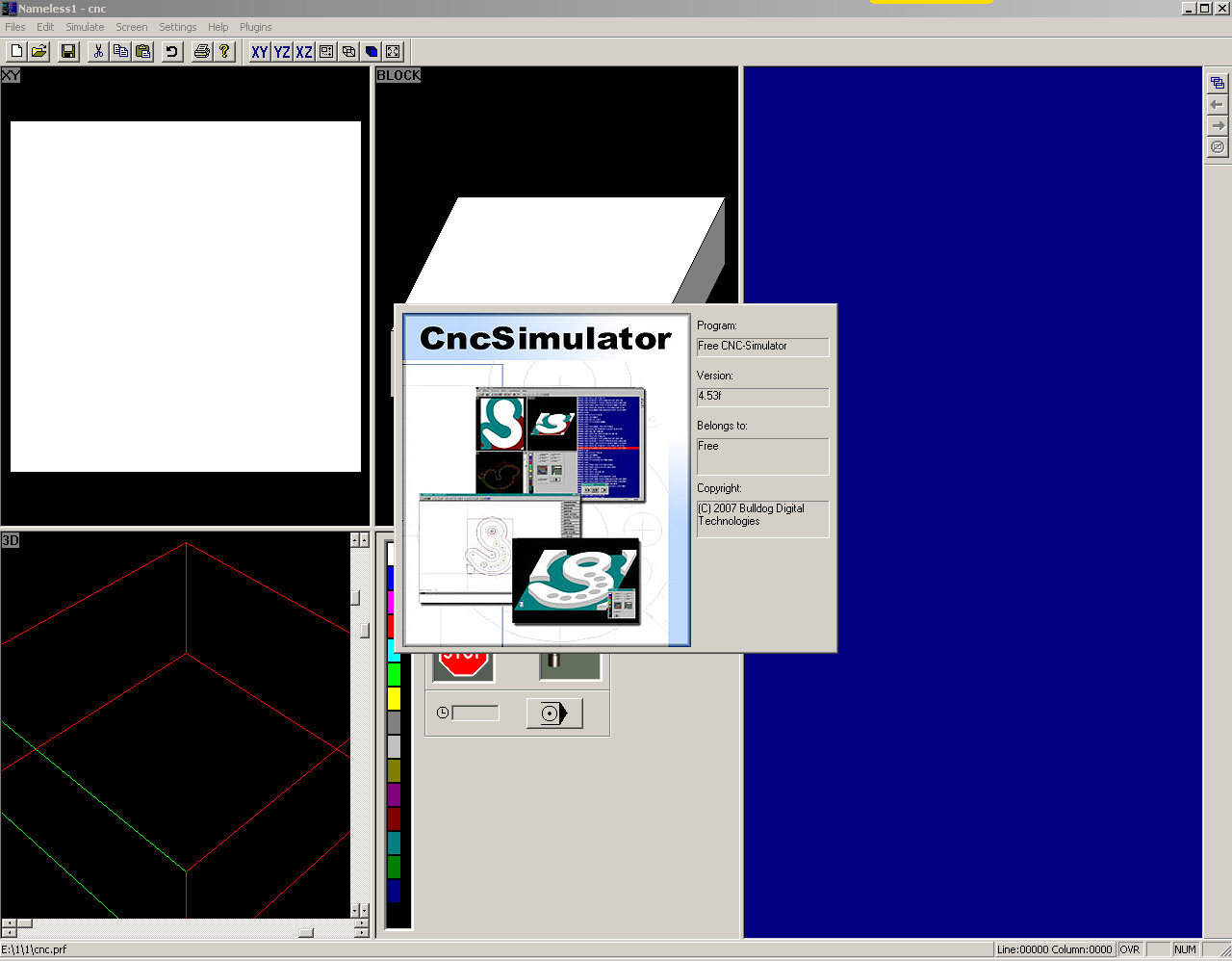
Task: Switch to the XY view button
Action: click(x=260, y=52)
